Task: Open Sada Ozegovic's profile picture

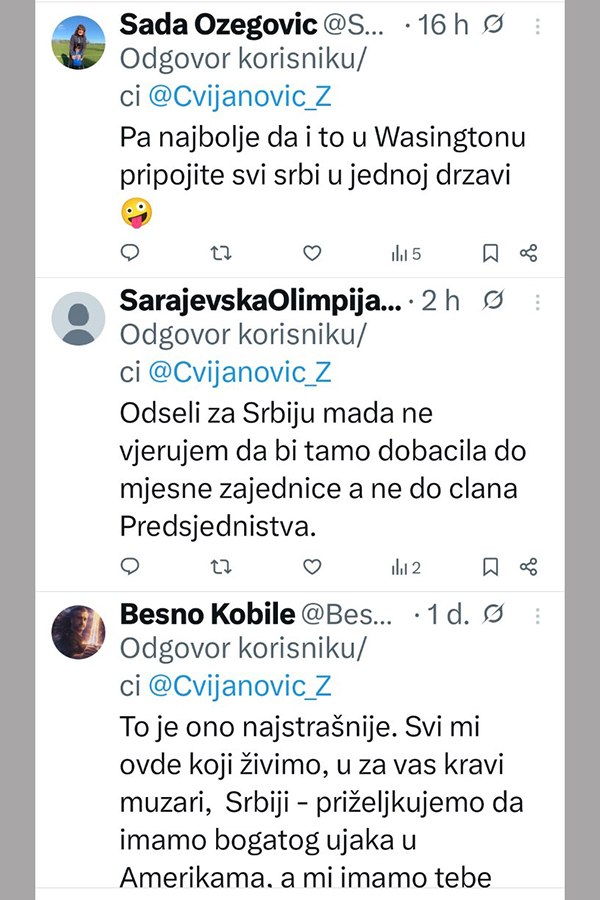Action: point(78,43)
